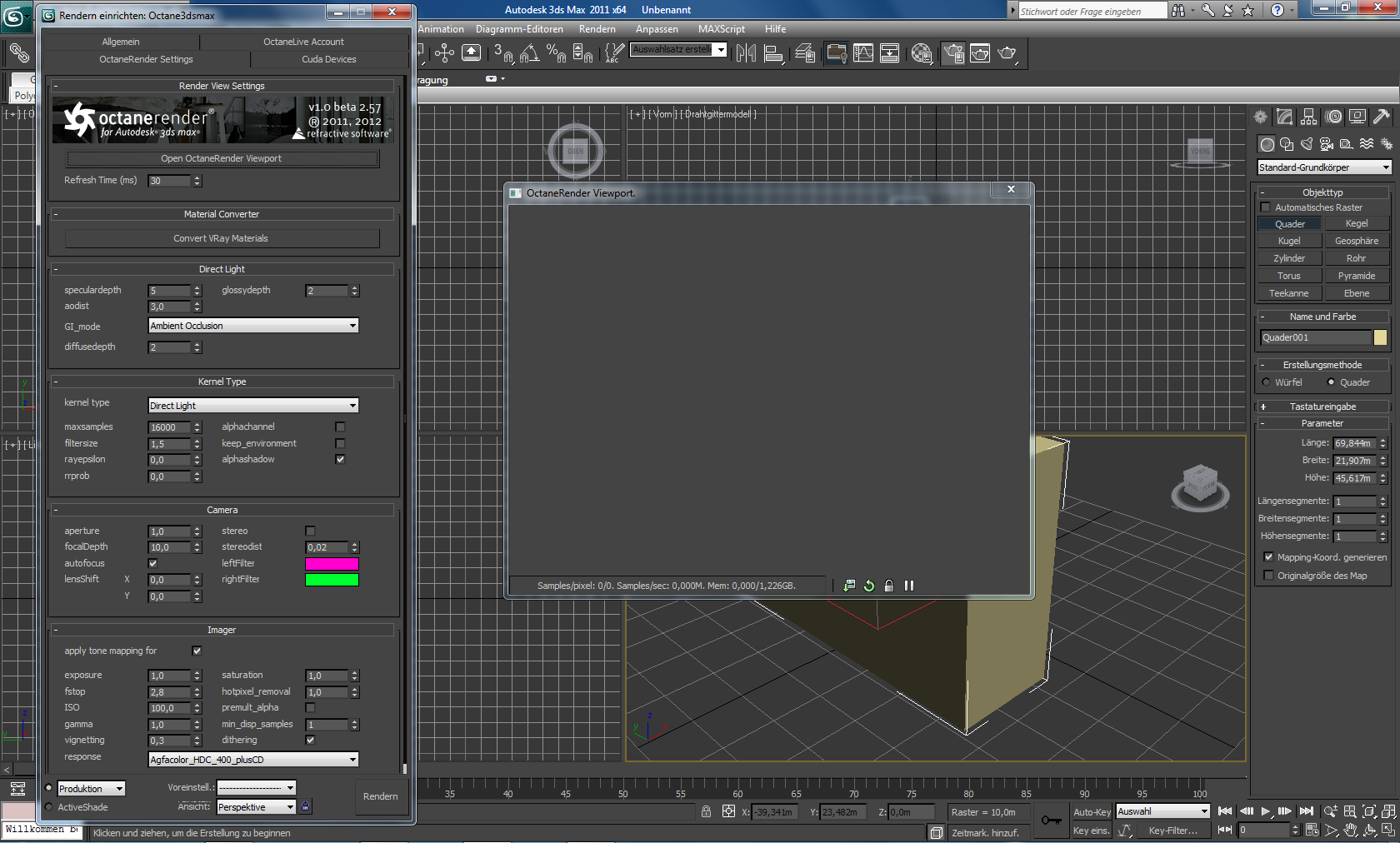Uncheck apply tone mapping for
1400x843 pixels.
(197, 651)
